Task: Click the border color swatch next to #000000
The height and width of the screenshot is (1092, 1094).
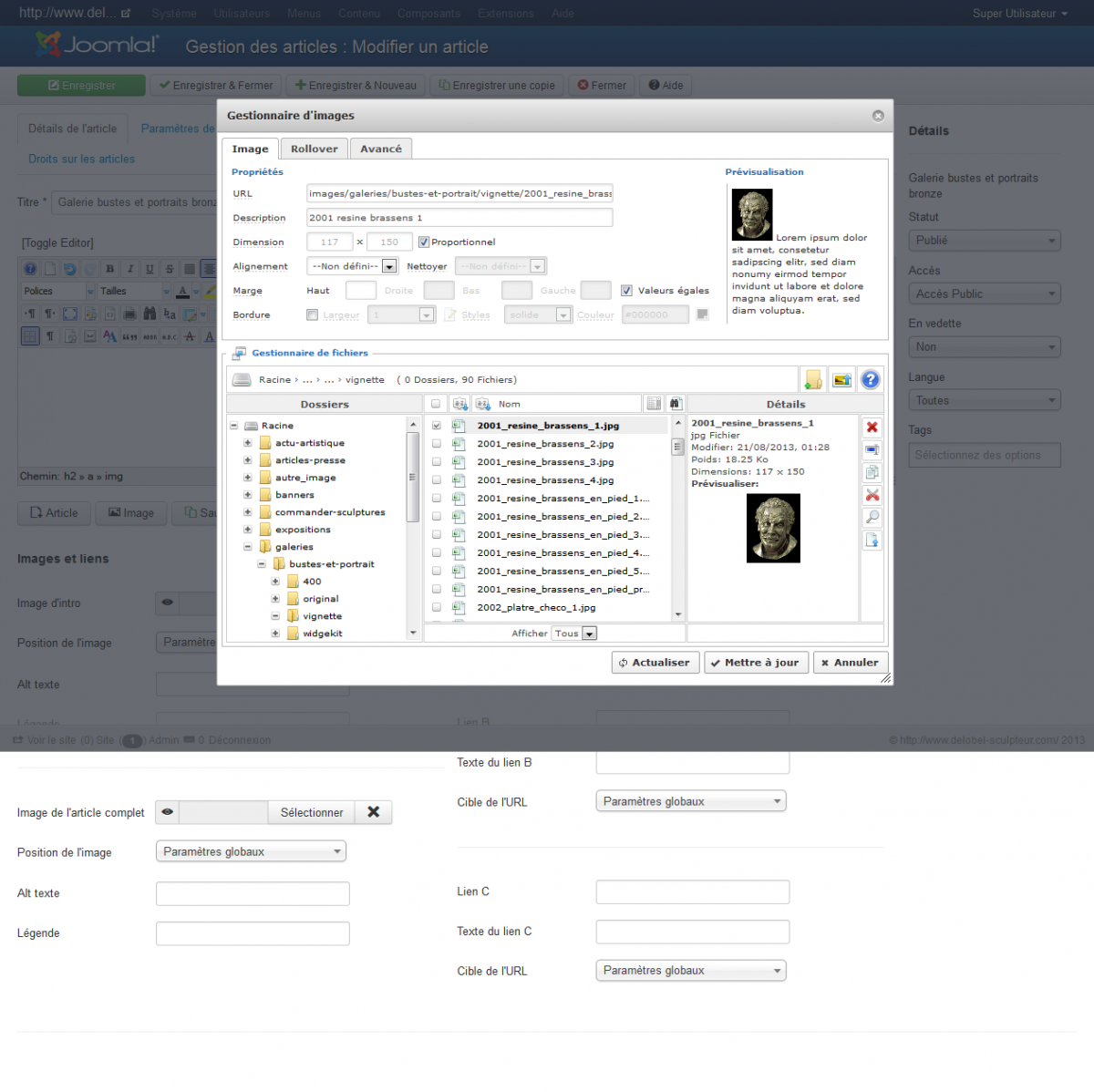Action: click(702, 314)
